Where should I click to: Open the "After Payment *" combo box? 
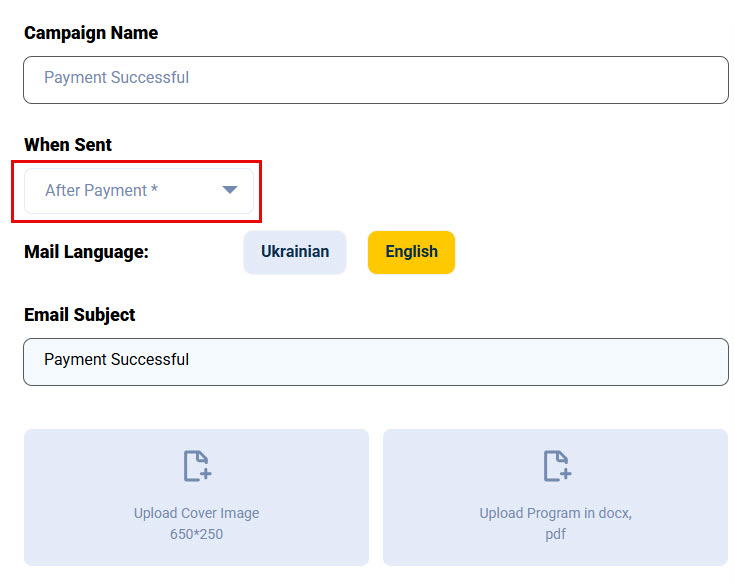tap(138, 190)
